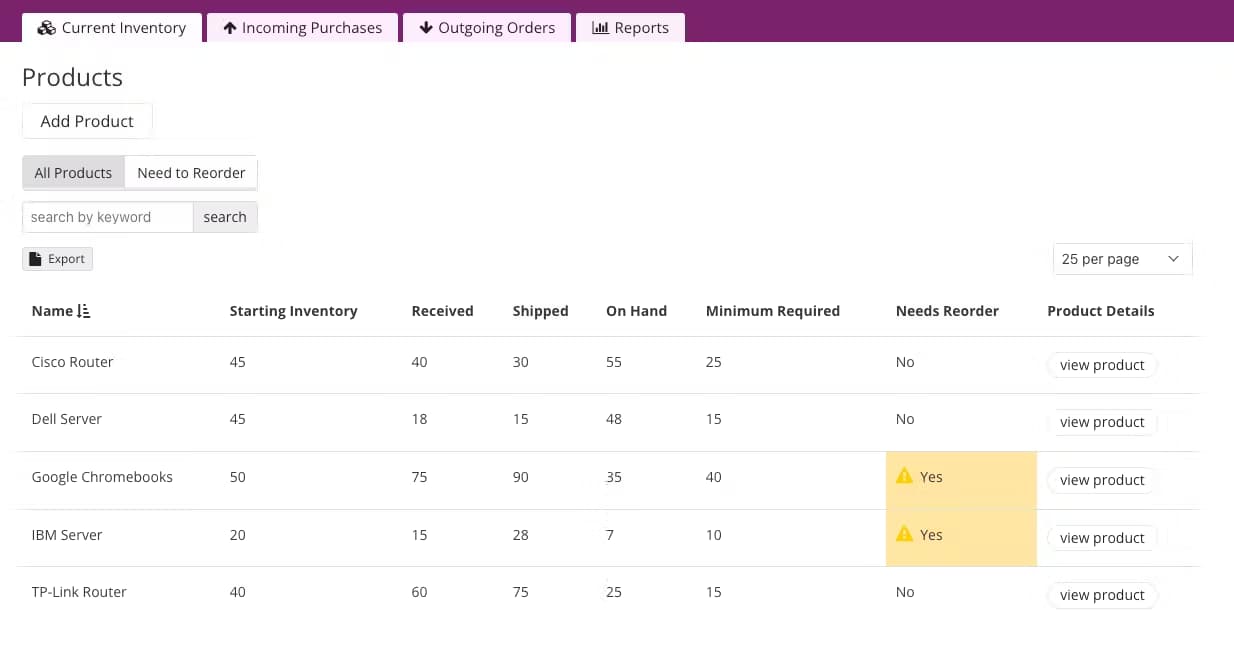The width and height of the screenshot is (1234, 648).
Task: Click the up arrow icon on Incoming Purchases
Action: point(230,28)
